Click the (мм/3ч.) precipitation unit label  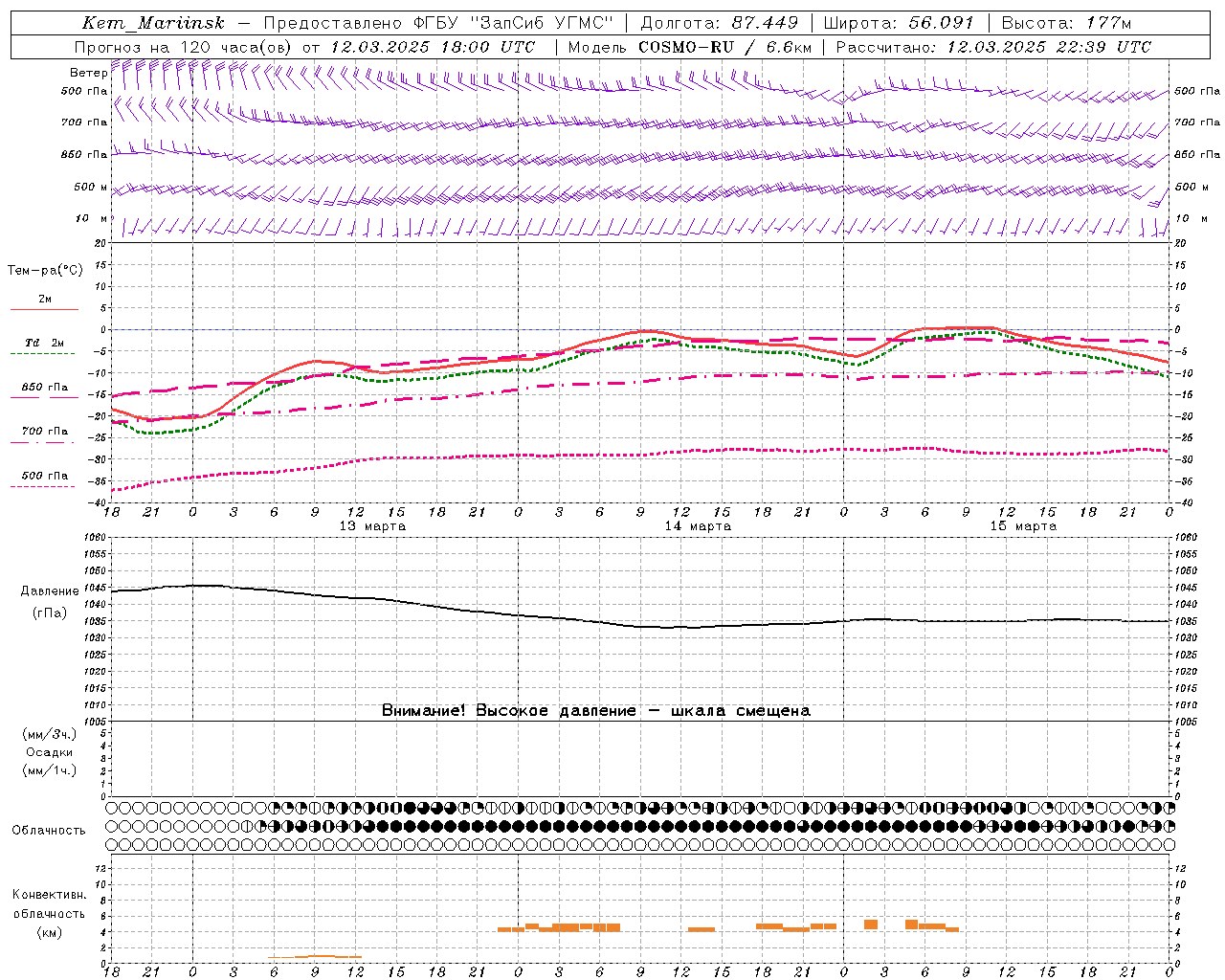[x=50, y=734]
